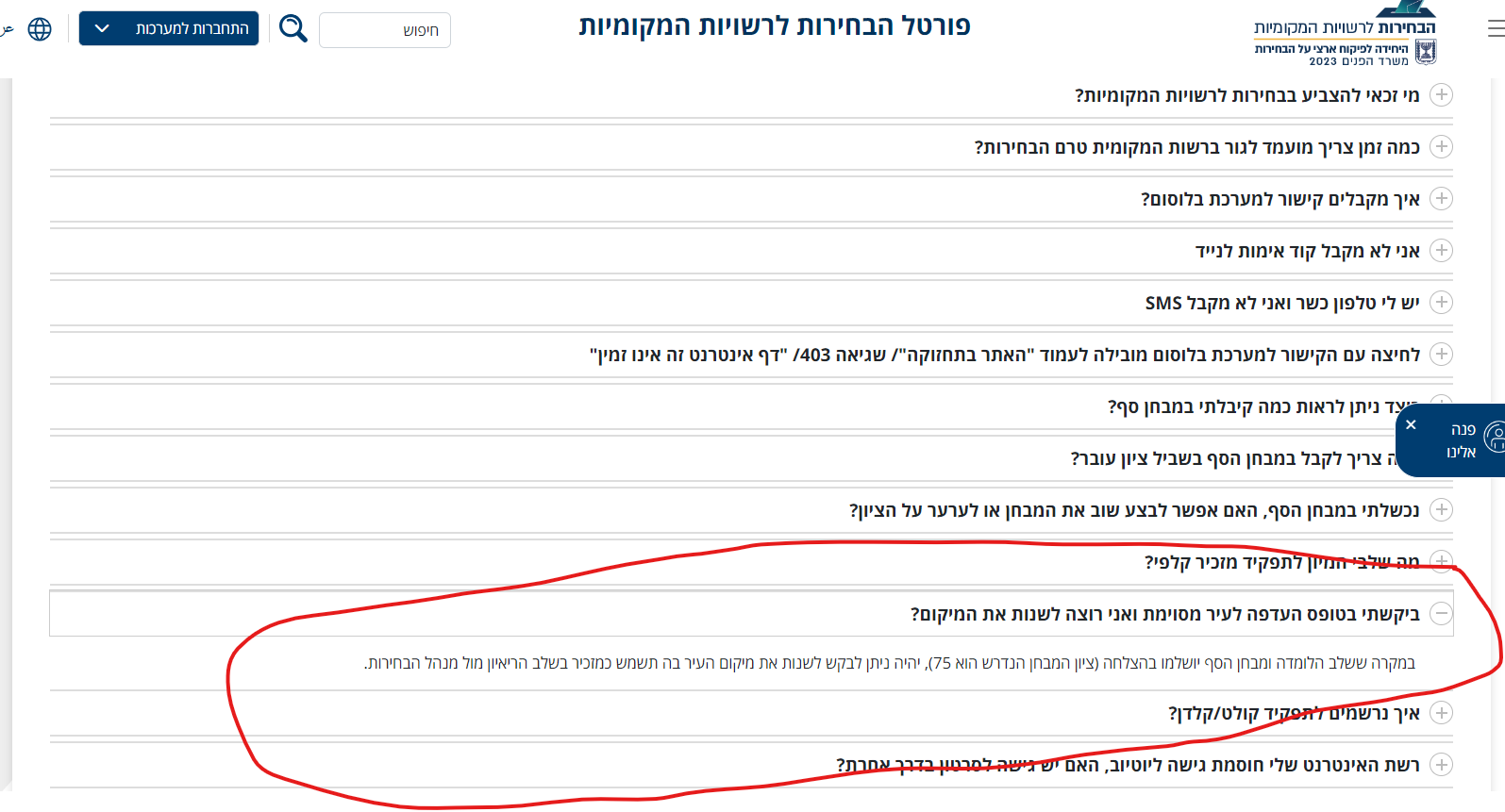The height and width of the screenshot is (812, 1505).
Task: Click the plus icon beside 'אני לא מקבל קוד אימות'
Action: click(1441, 250)
